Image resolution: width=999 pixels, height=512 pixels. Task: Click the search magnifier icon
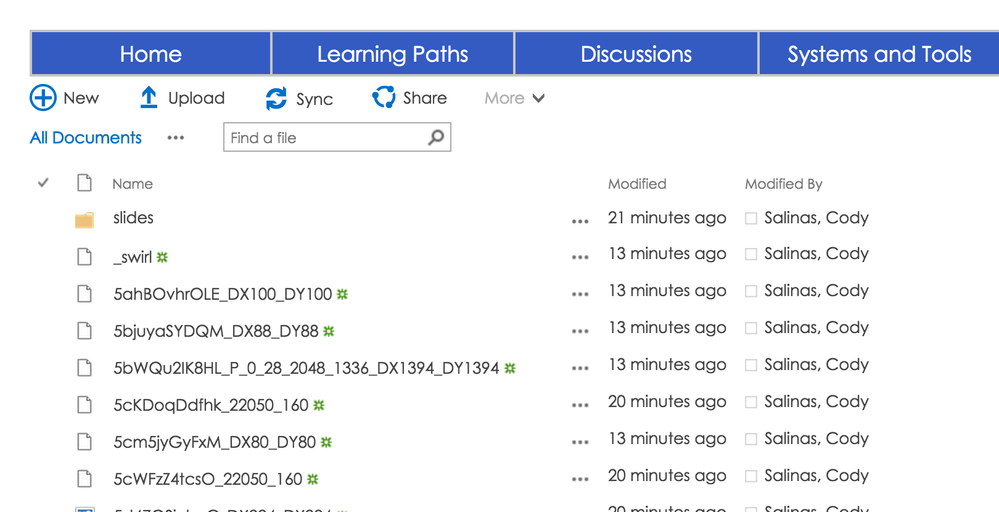pos(436,137)
